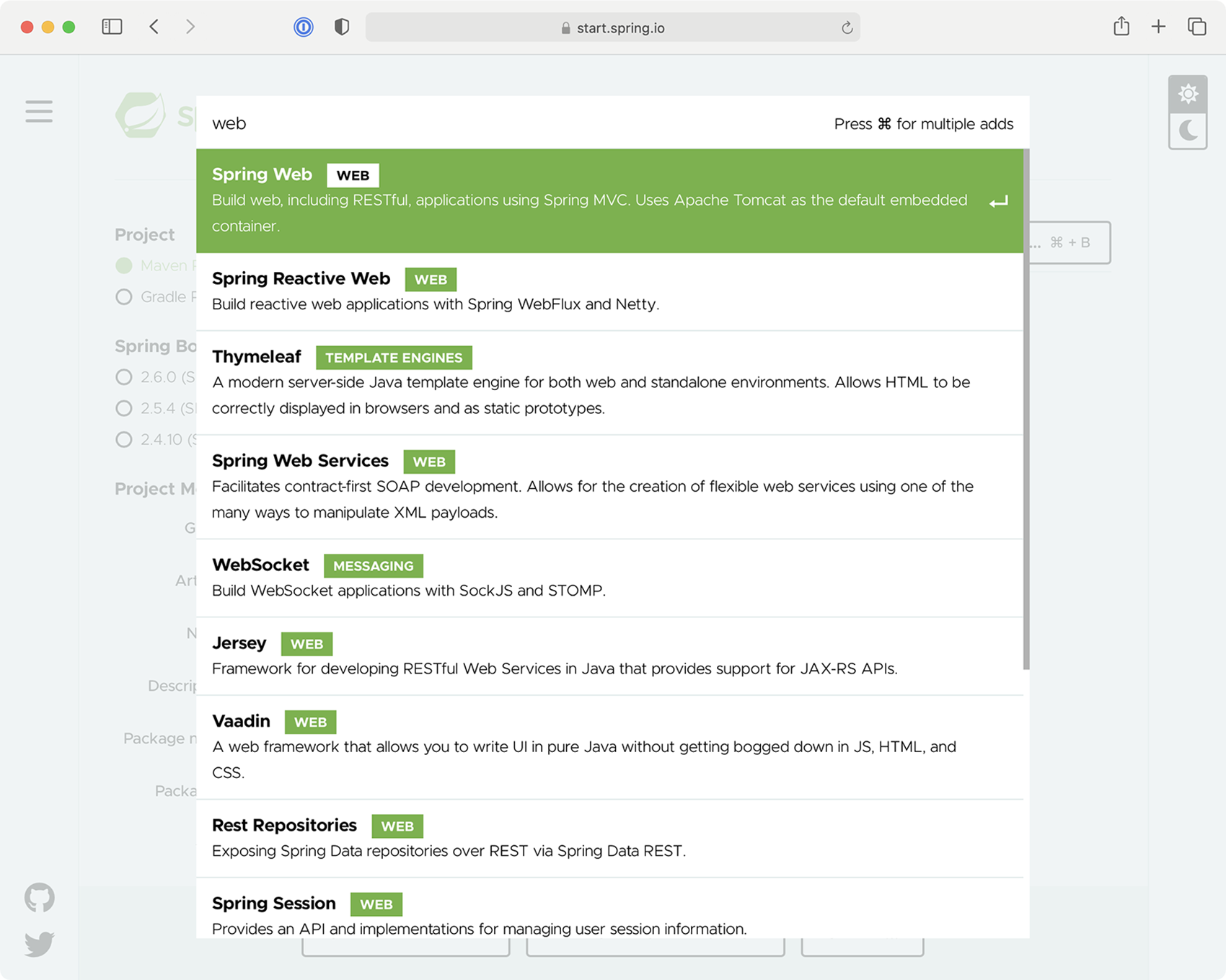Add the Spring Web dependency
The width and height of the screenshot is (1226, 980).
click(x=609, y=200)
